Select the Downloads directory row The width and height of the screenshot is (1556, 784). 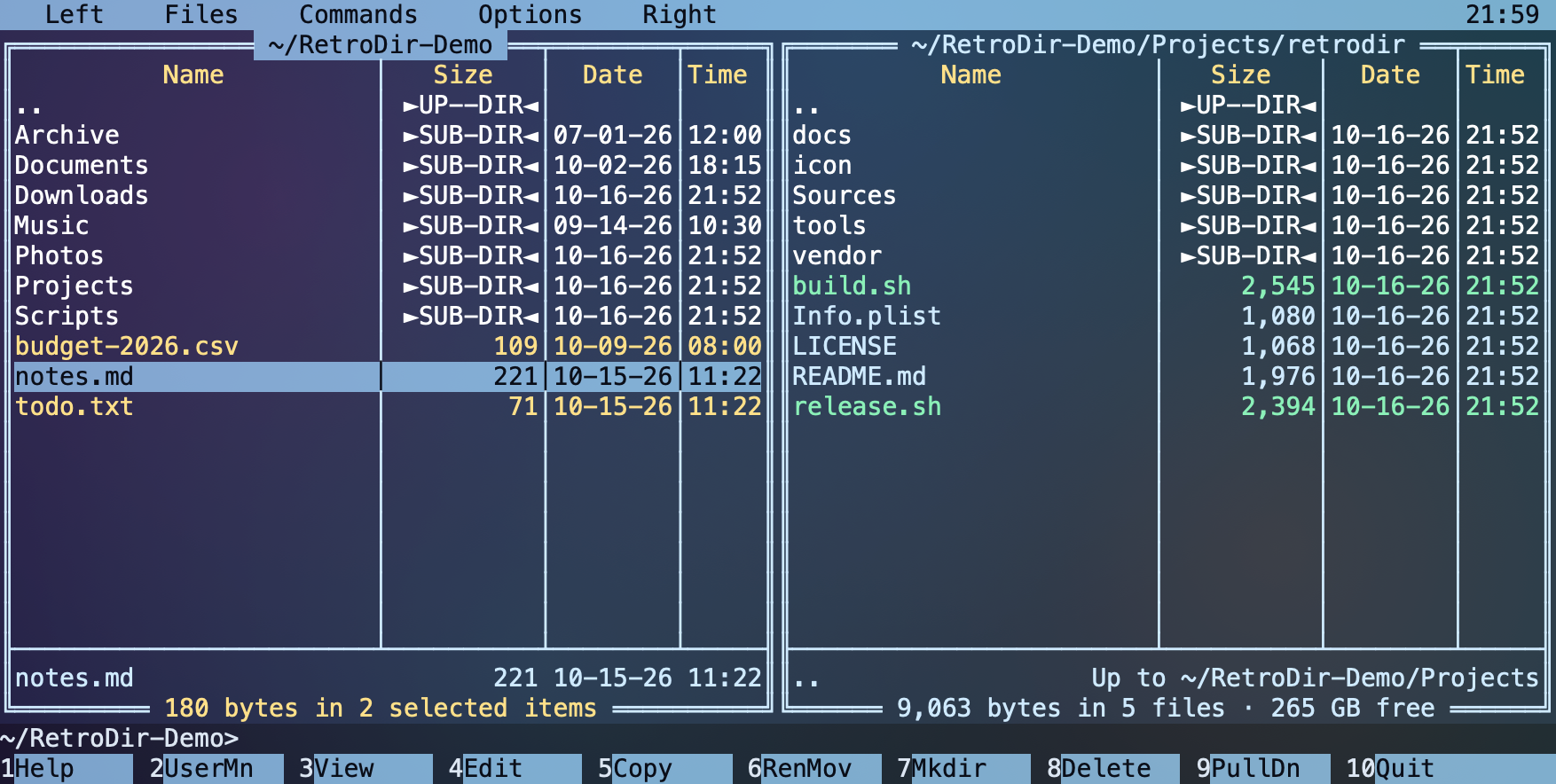point(389,195)
